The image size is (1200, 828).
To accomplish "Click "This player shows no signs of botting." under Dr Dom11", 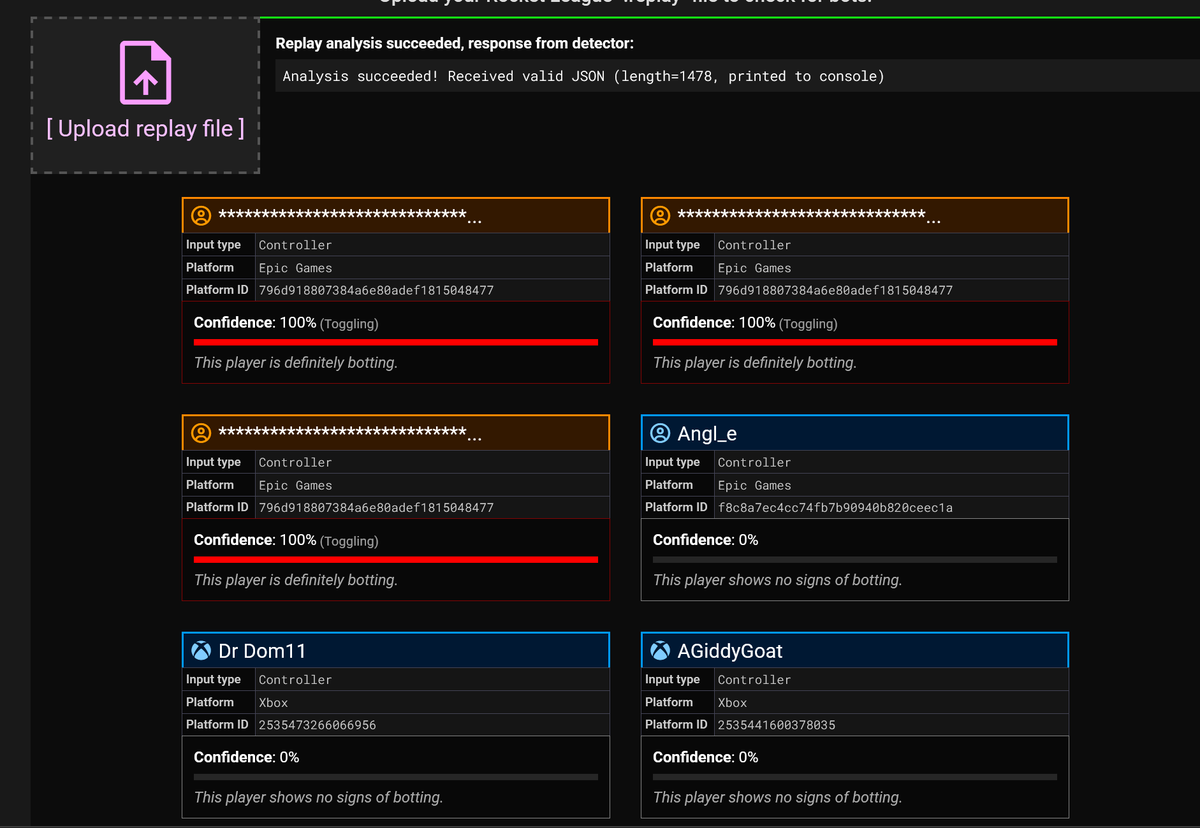I will coord(318,797).
